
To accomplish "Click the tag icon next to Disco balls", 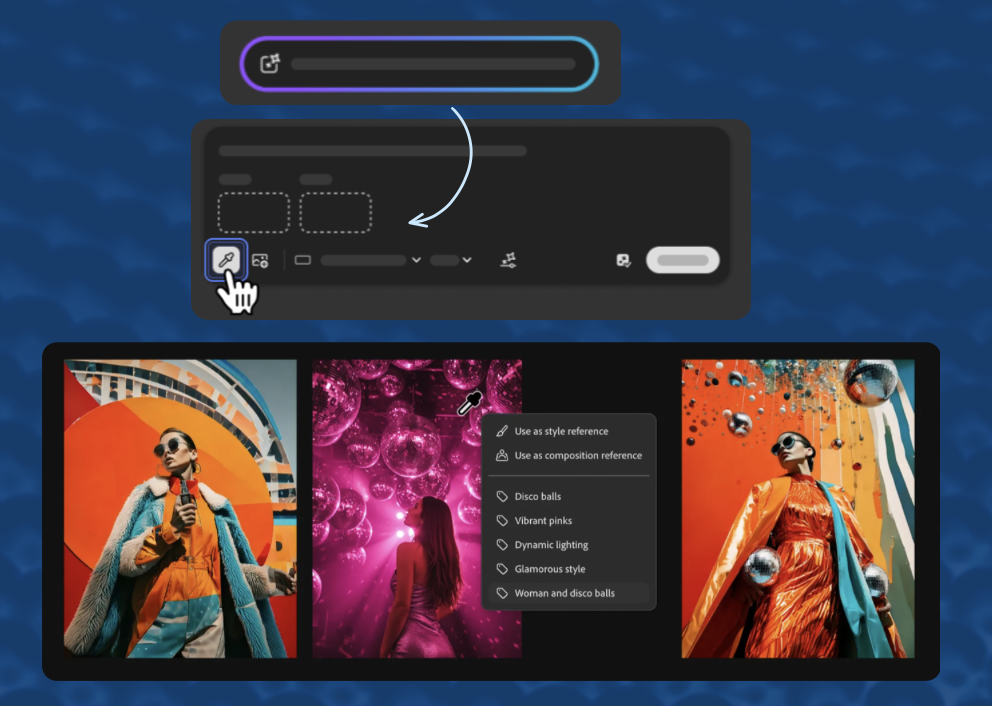I will pyautogui.click(x=502, y=497).
